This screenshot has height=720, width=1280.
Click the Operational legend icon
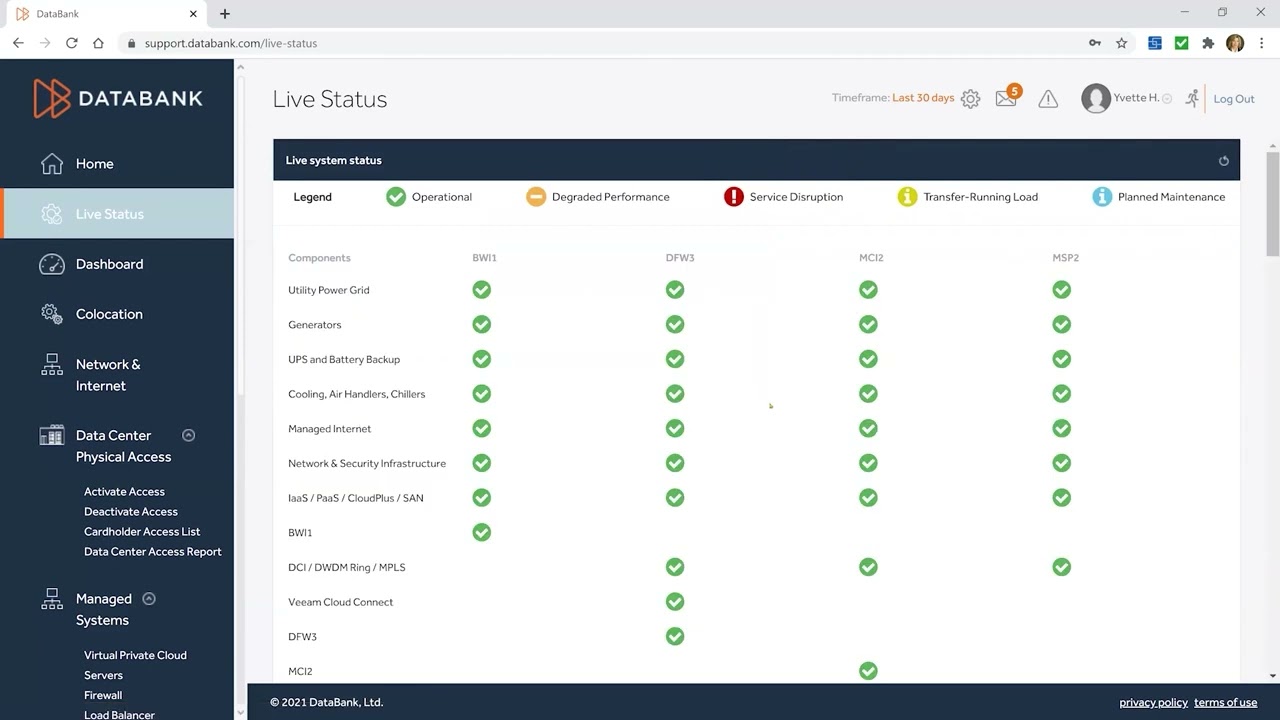(x=396, y=197)
